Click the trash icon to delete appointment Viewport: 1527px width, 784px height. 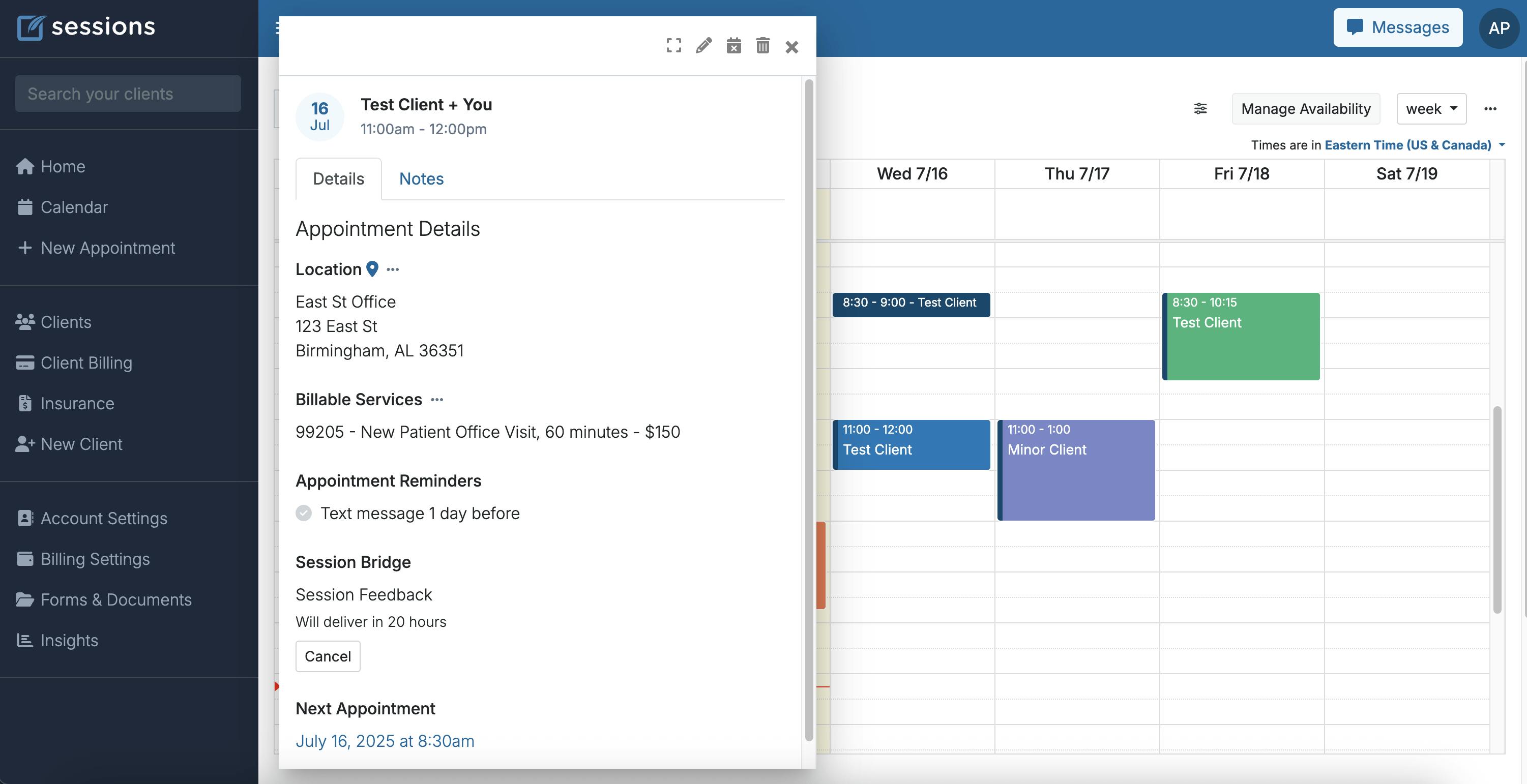(763, 46)
